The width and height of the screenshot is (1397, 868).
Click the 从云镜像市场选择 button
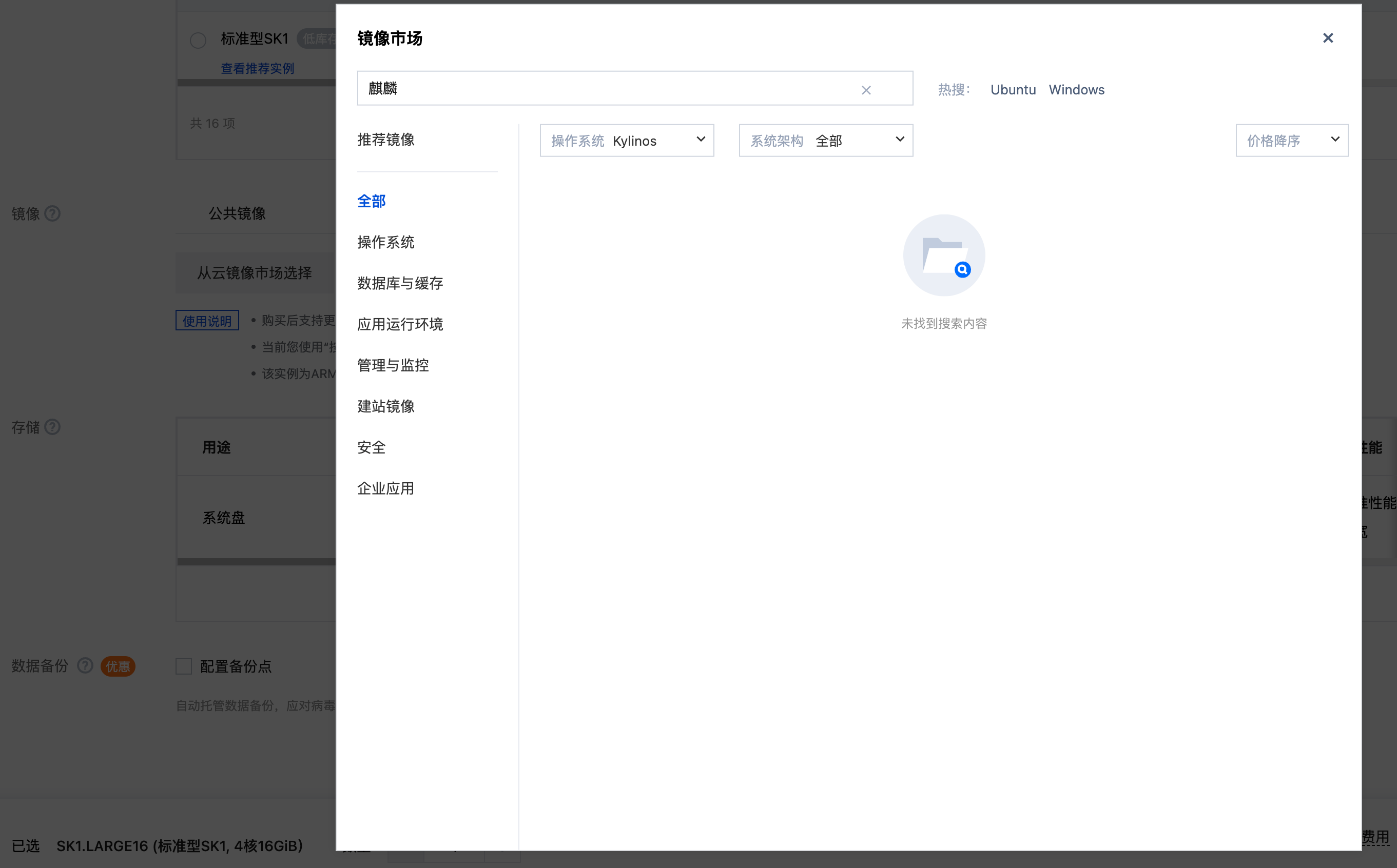pos(255,273)
